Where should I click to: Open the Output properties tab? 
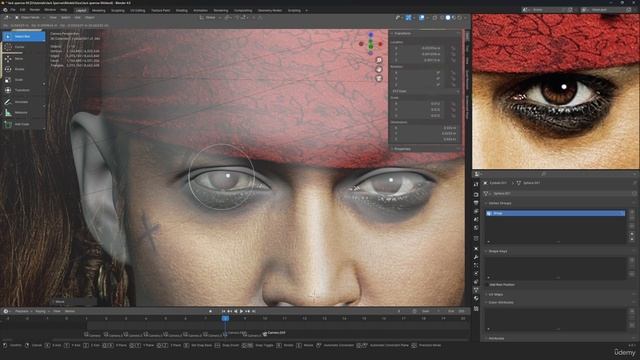[476, 203]
